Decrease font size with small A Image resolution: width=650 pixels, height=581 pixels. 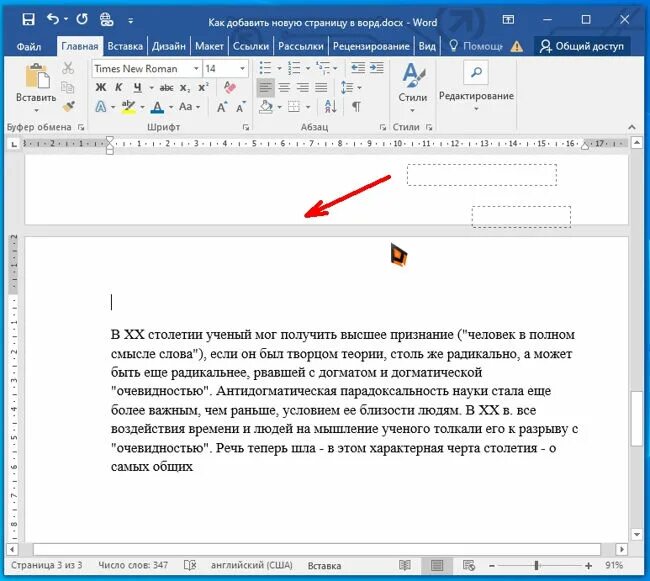click(x=241, y=107)
